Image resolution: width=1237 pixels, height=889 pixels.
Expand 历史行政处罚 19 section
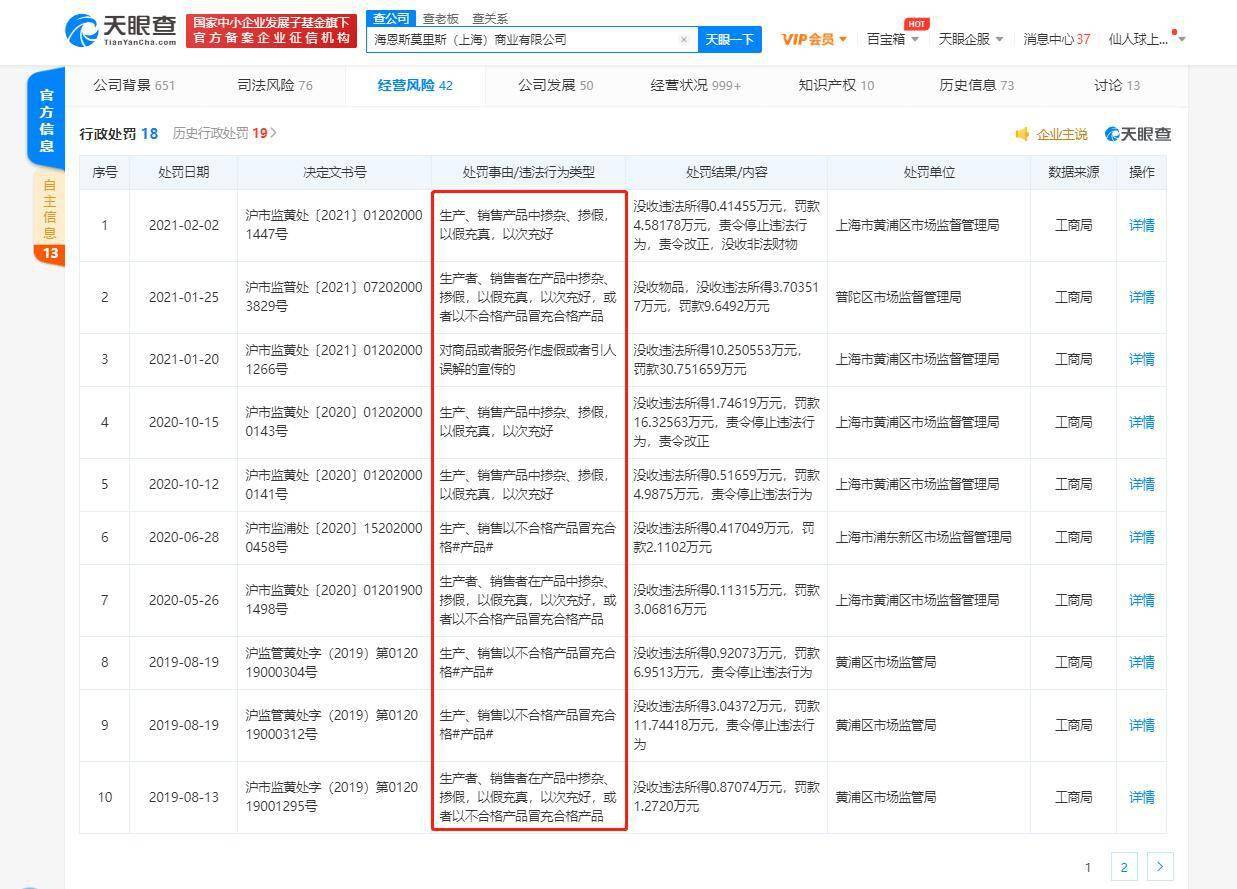(x=224, y=133)
